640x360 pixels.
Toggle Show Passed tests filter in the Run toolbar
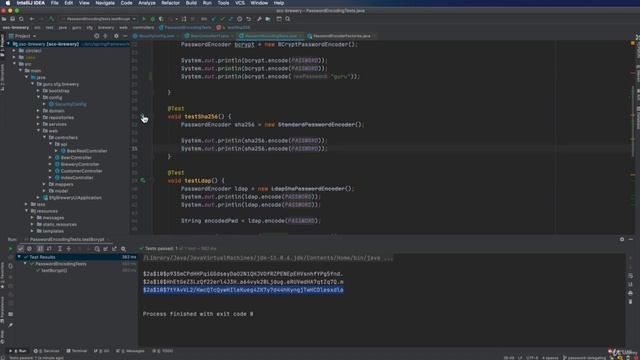coord(20,249)
